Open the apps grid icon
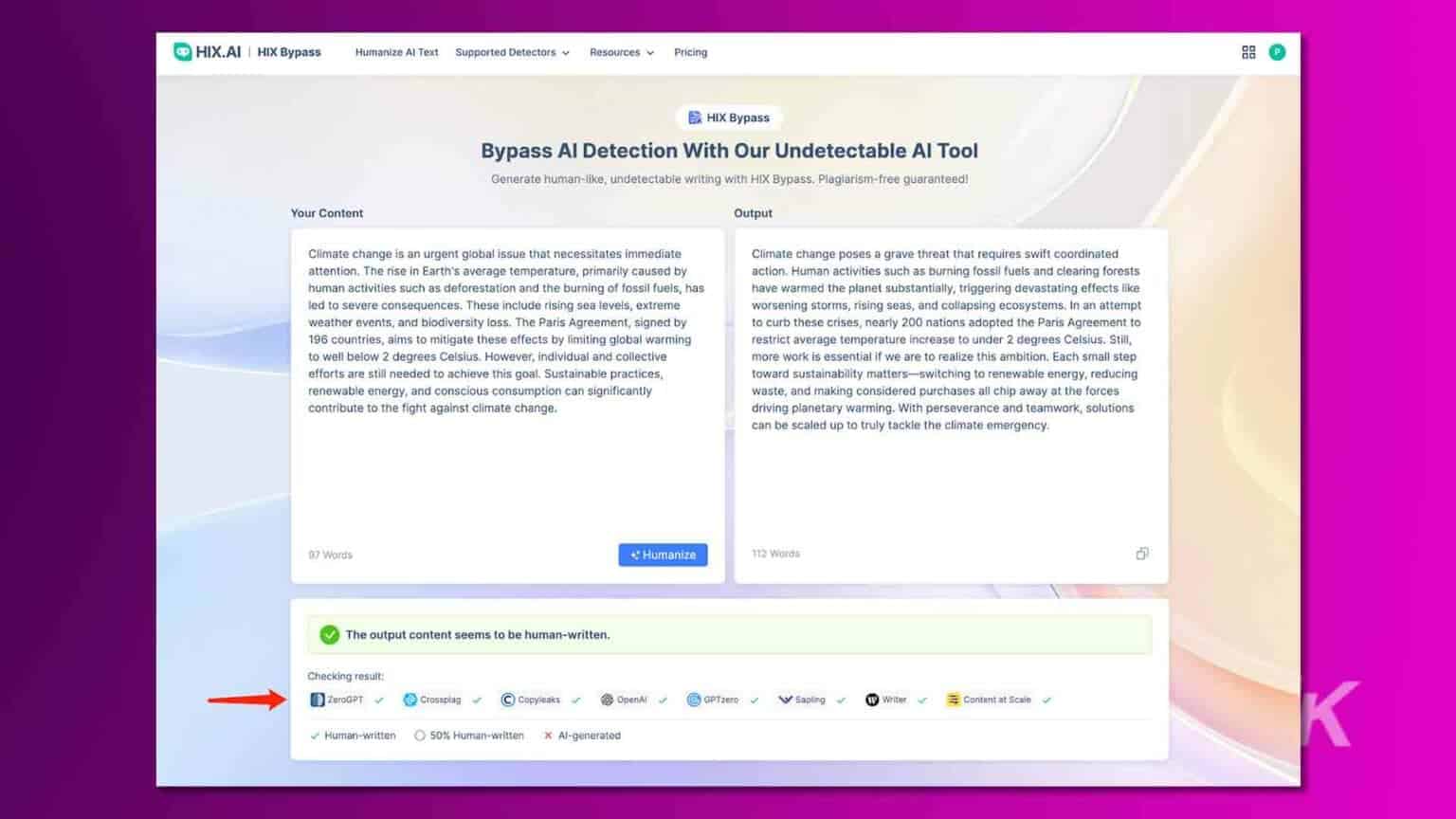 tap(1248, 52)
